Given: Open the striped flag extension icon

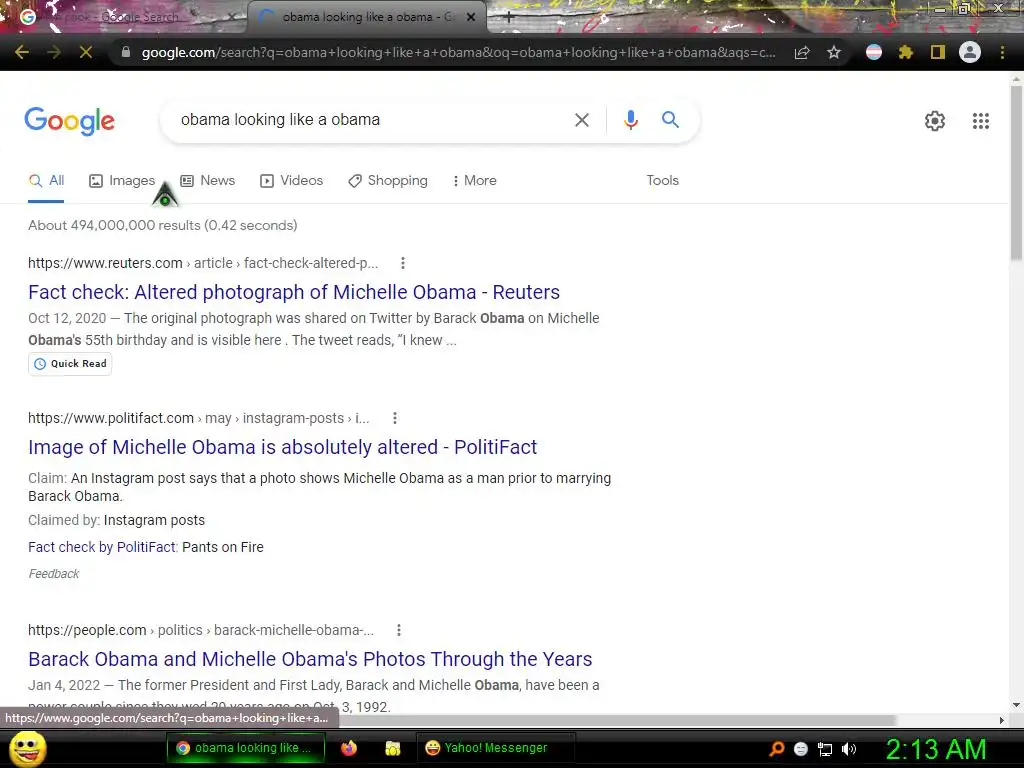Looking at the screenshot, I should point(874,52).
